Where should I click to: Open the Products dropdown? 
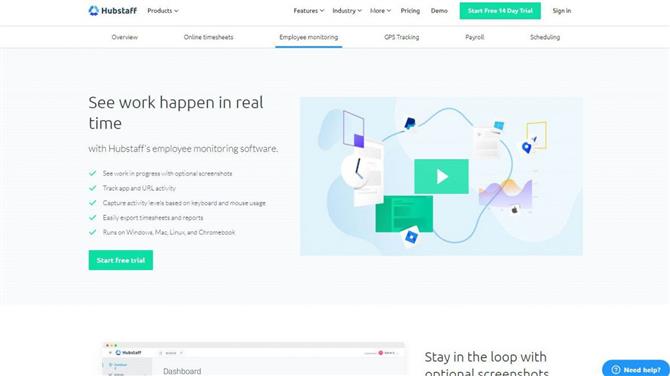click(x=163, y=11)
